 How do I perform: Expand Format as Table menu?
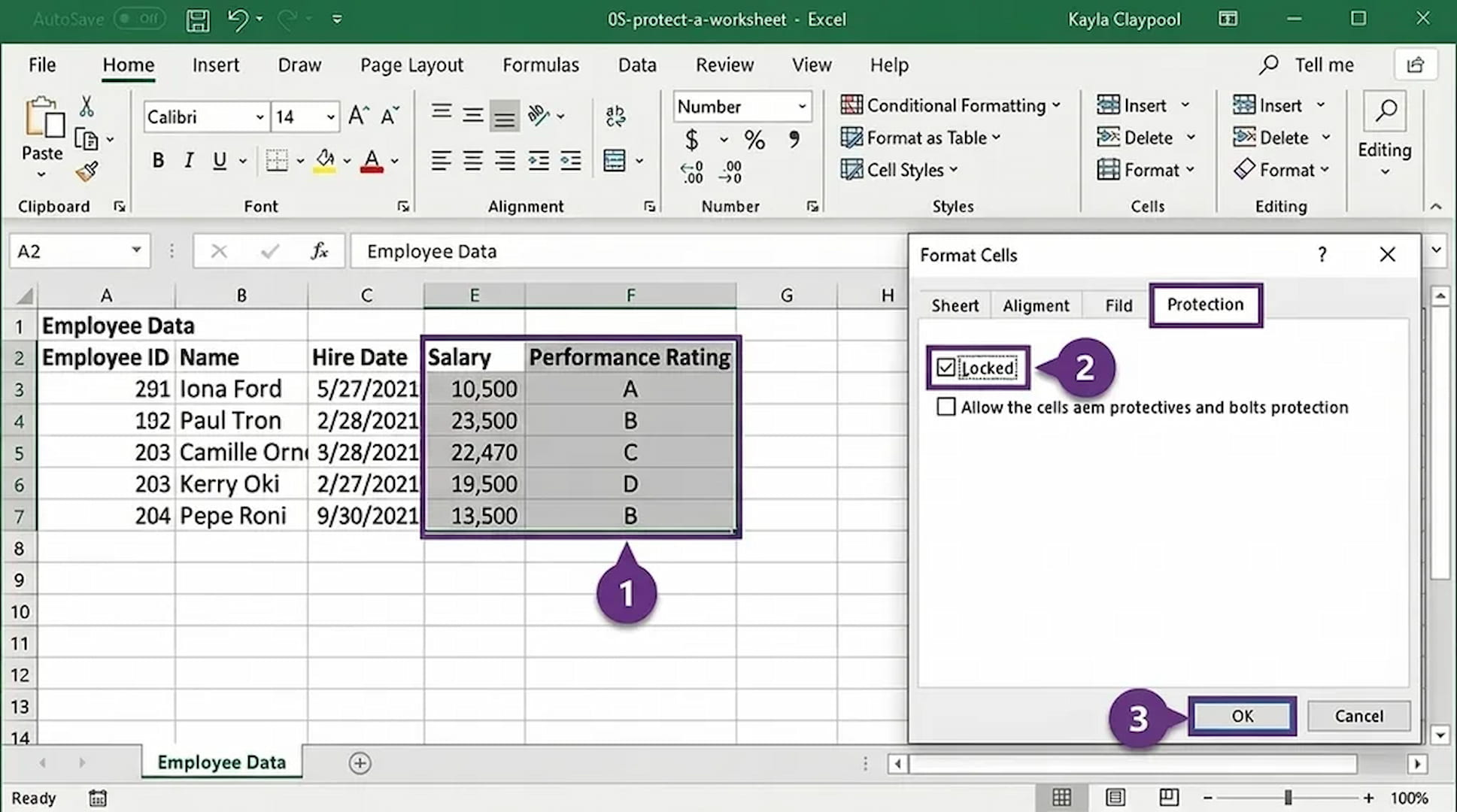921,138
